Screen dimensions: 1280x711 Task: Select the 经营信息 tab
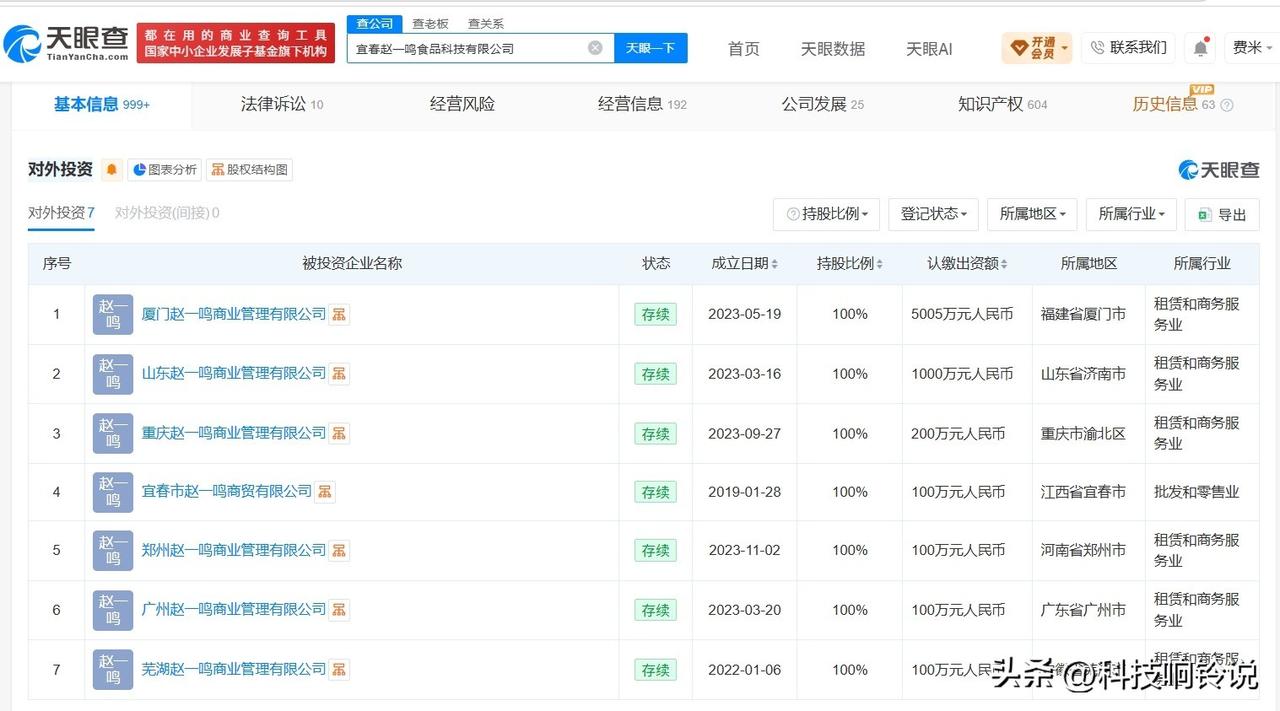[x=642, y=104]
